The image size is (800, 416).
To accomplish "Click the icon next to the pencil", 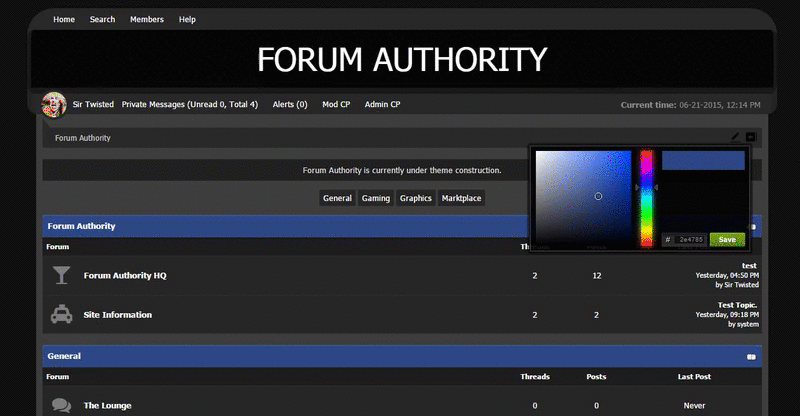I will (751, 137).
